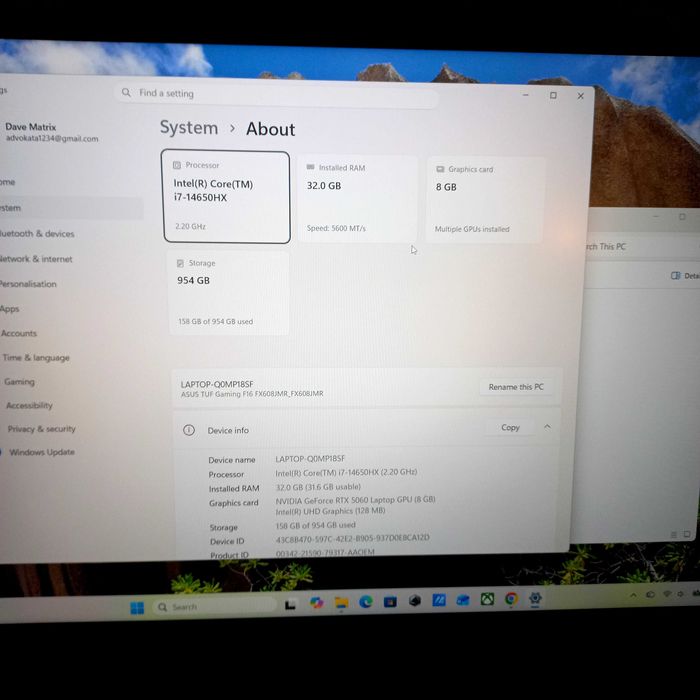
Task: Collapse the Device info section
Action: (x=547, y=427)
